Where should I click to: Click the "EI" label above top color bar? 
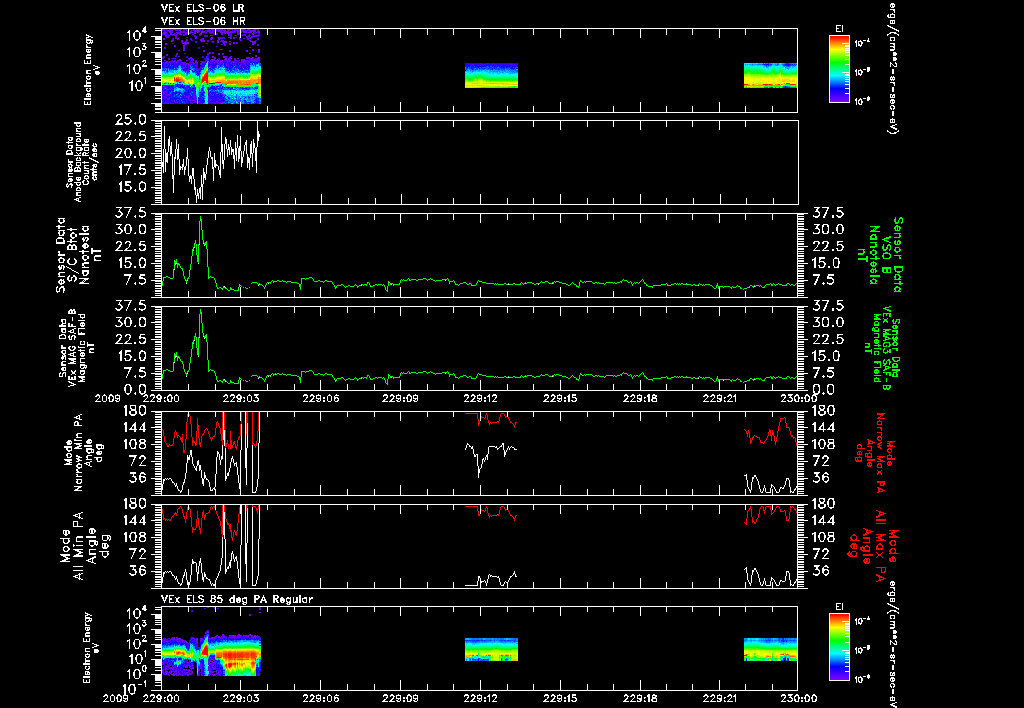tap(839, 29)
